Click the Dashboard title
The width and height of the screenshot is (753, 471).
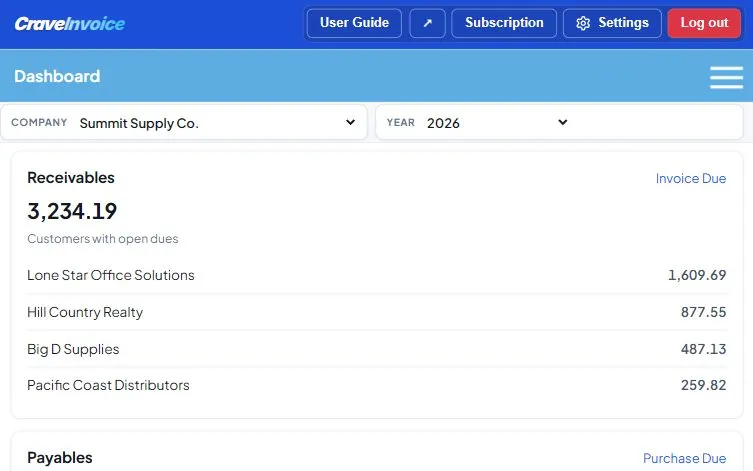tap(57, 76)
